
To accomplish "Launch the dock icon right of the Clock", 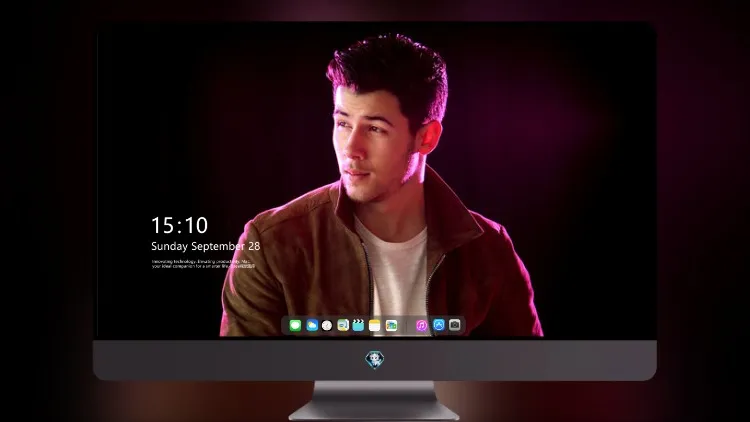I will tap(343, 325).
